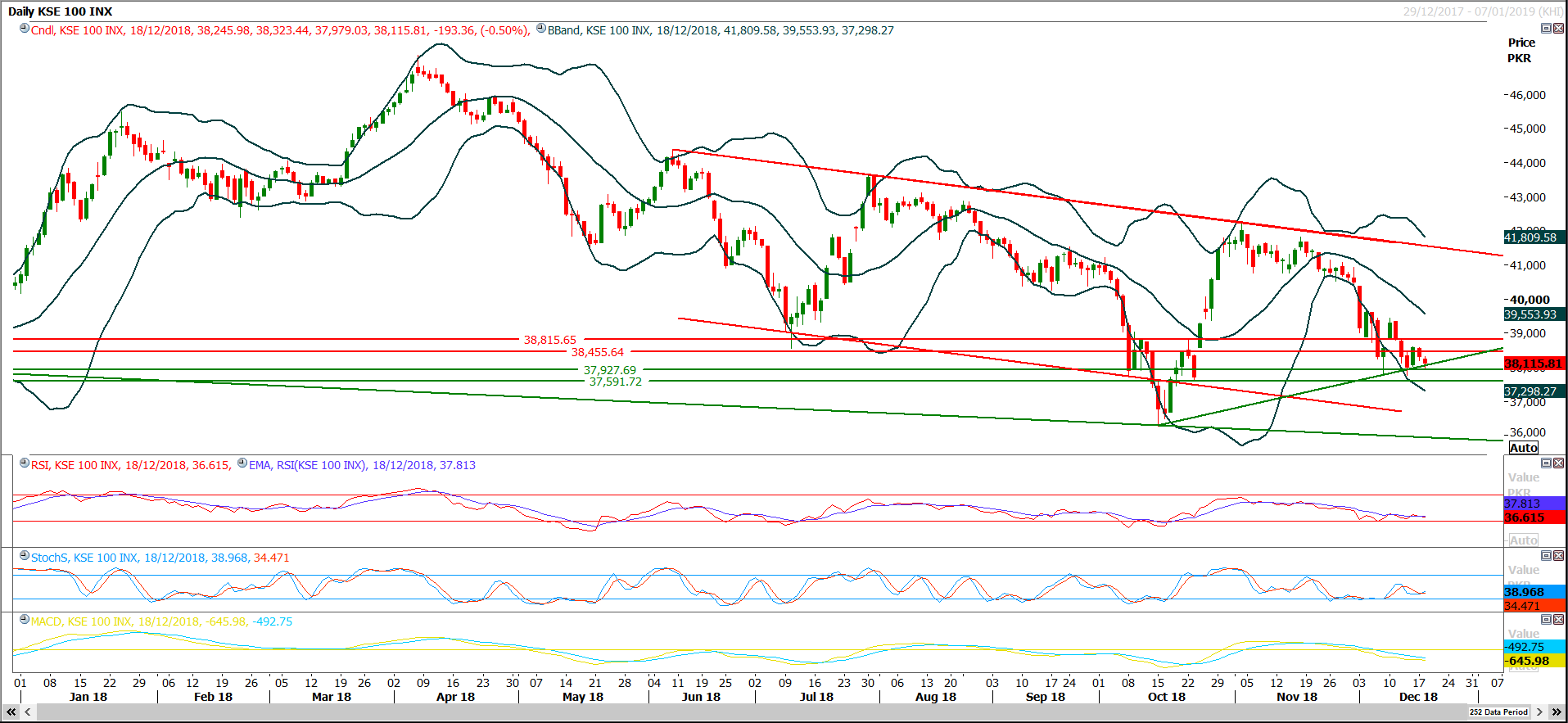1568x723 pixels.
Task: Click the Price PKR axis heading
Action: pyautogui.click(x=1521, y=50)
